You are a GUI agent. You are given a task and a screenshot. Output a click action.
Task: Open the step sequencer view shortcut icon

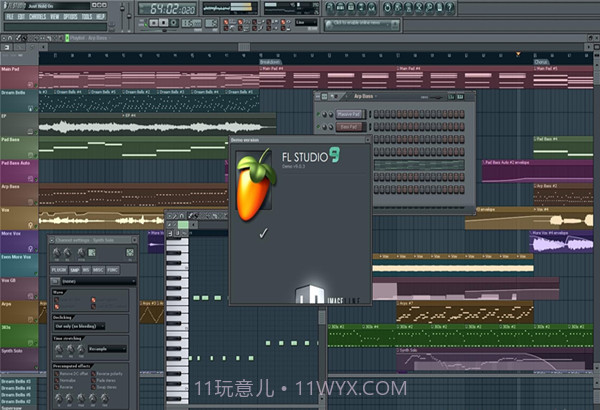340,8
